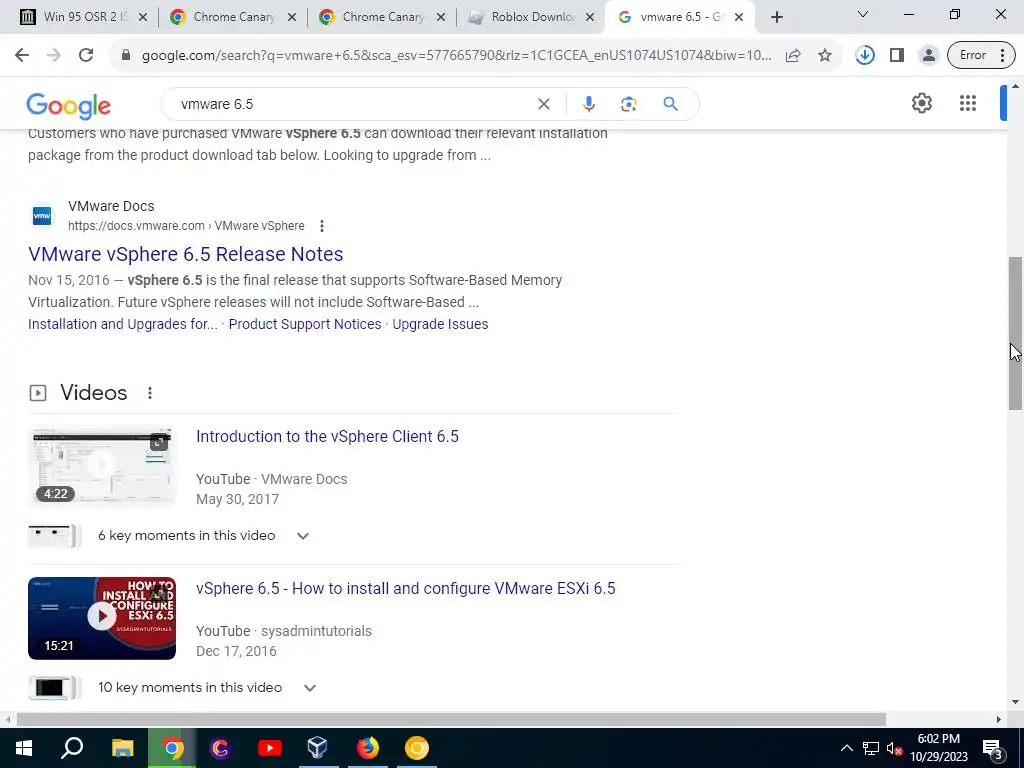The image size is (1024, 768).
Task: Open Product Support Notices sitelink
Action: click(305, 324)
